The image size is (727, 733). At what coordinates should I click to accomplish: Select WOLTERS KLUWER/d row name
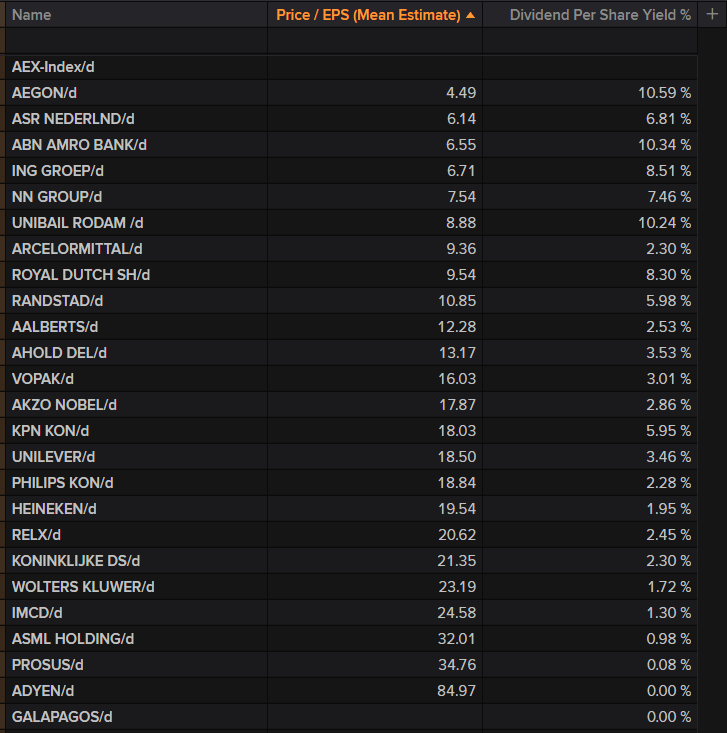click(x=83, y=587)
